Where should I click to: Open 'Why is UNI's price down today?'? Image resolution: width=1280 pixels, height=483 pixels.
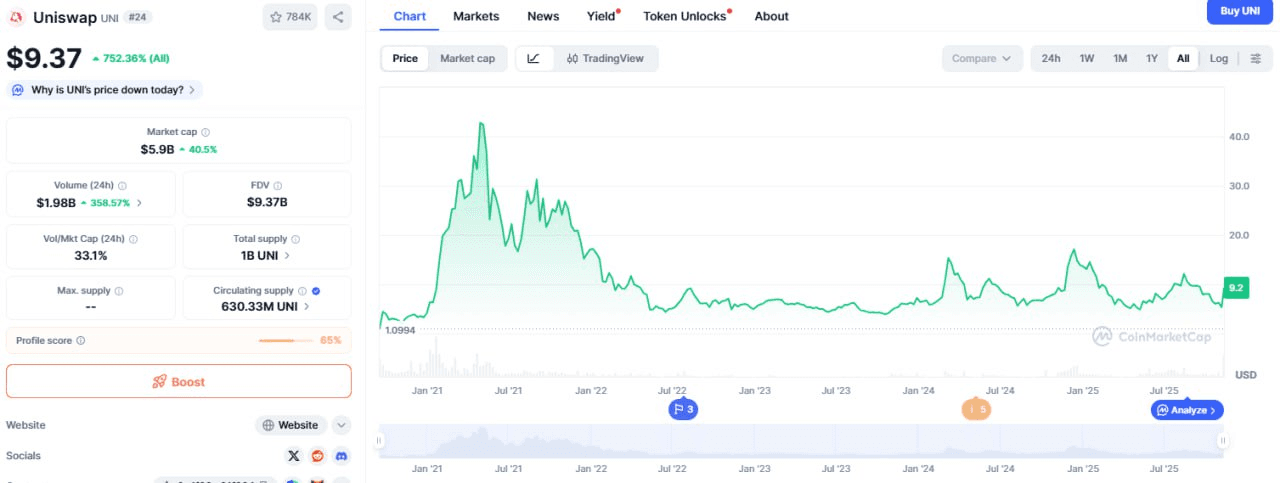point(104,90)
